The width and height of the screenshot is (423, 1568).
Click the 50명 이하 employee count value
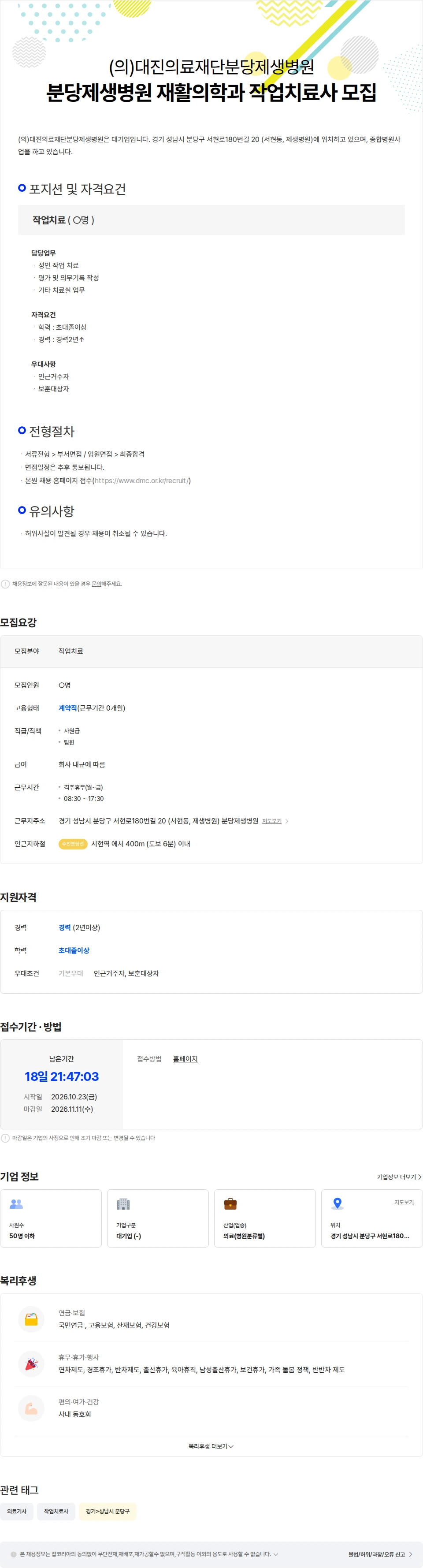pos(22,1236)
